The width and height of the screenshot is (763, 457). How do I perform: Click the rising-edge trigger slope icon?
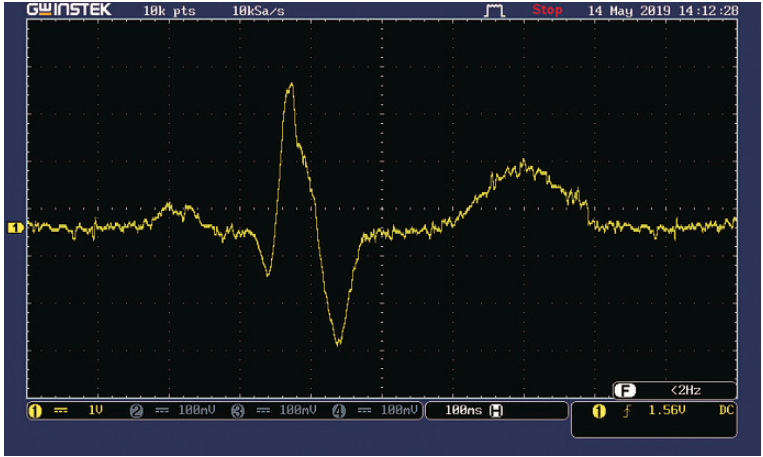click(x=627, y=411)
